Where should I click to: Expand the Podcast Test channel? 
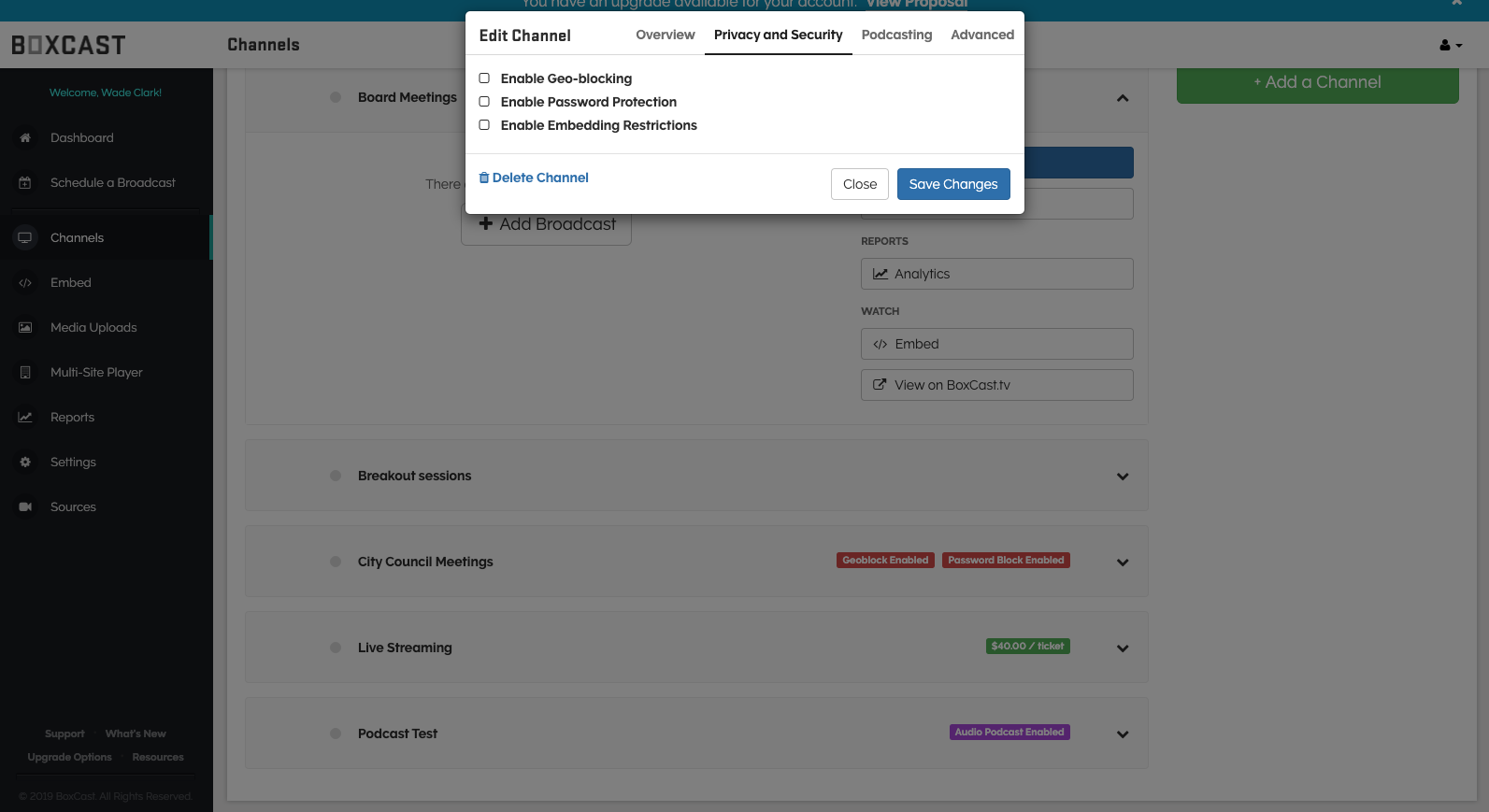click(1123, 734)
